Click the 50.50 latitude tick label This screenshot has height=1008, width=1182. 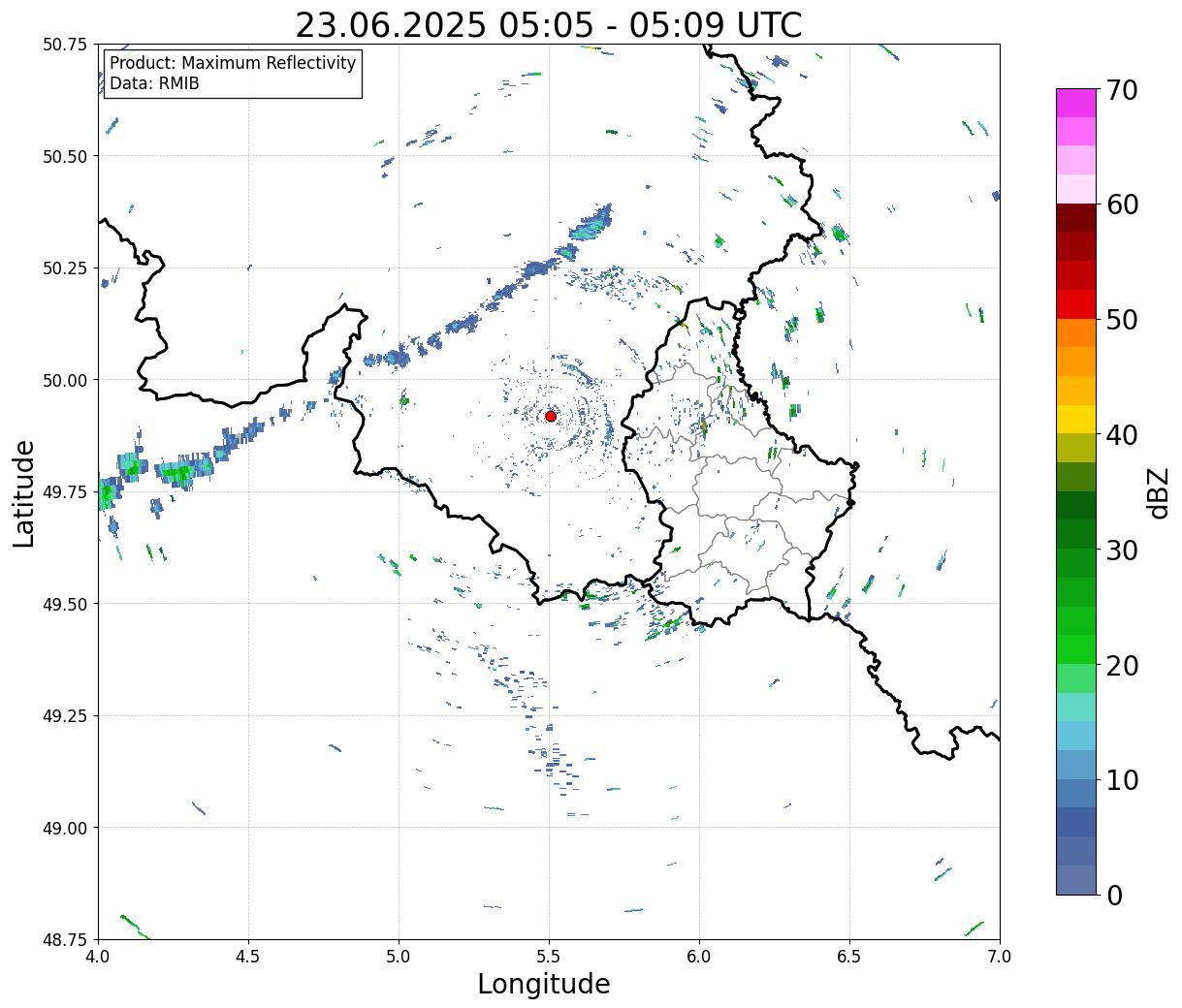coord(65,156)
